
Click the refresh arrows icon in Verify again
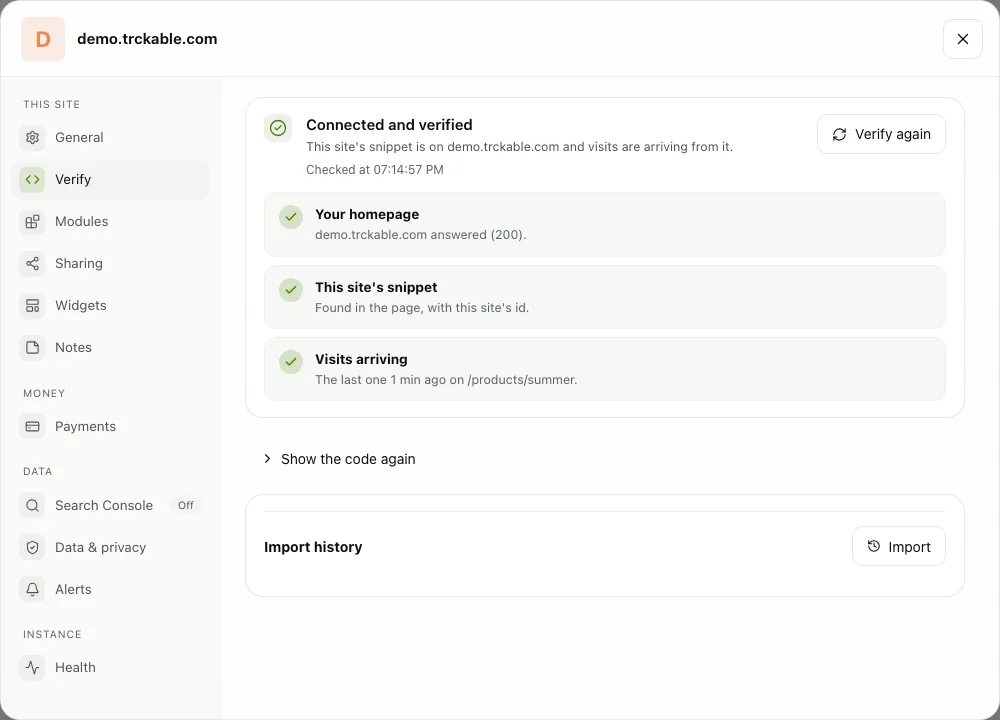(839, 134)
